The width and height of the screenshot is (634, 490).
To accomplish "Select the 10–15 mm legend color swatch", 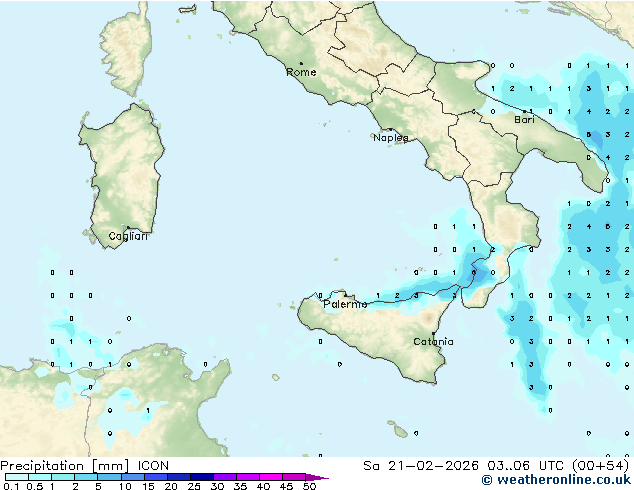I will tap(132, 477).
